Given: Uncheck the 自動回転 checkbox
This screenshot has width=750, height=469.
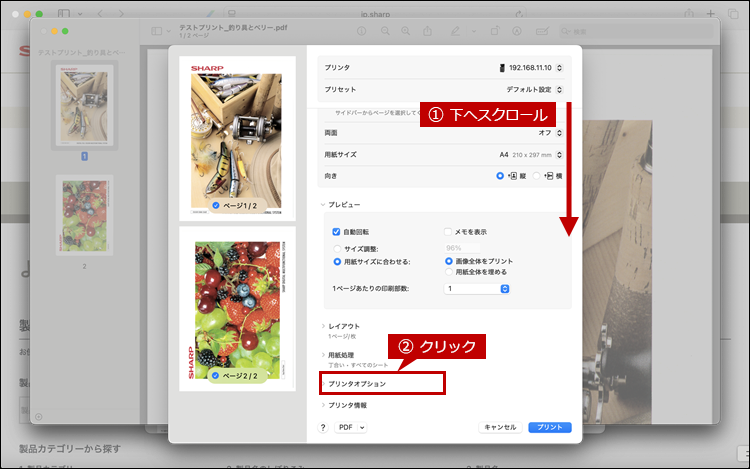Looking at the screenshot, I should (337, 231).
